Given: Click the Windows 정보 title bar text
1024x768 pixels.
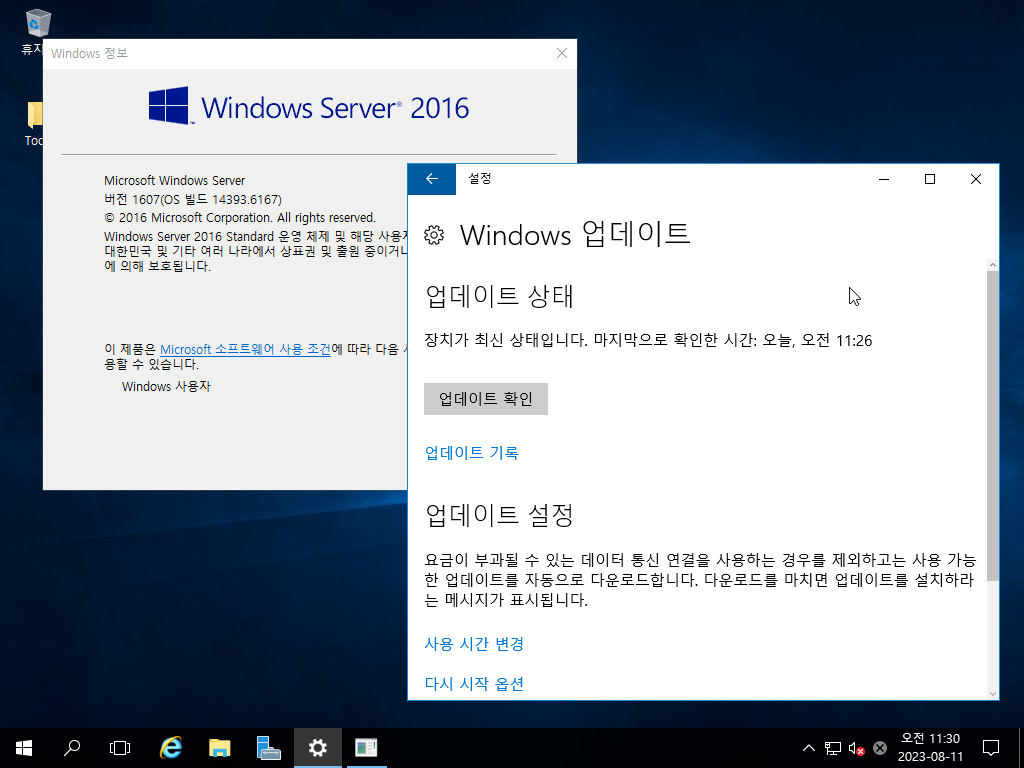Looking at the screenshot, I should point(89,54).
